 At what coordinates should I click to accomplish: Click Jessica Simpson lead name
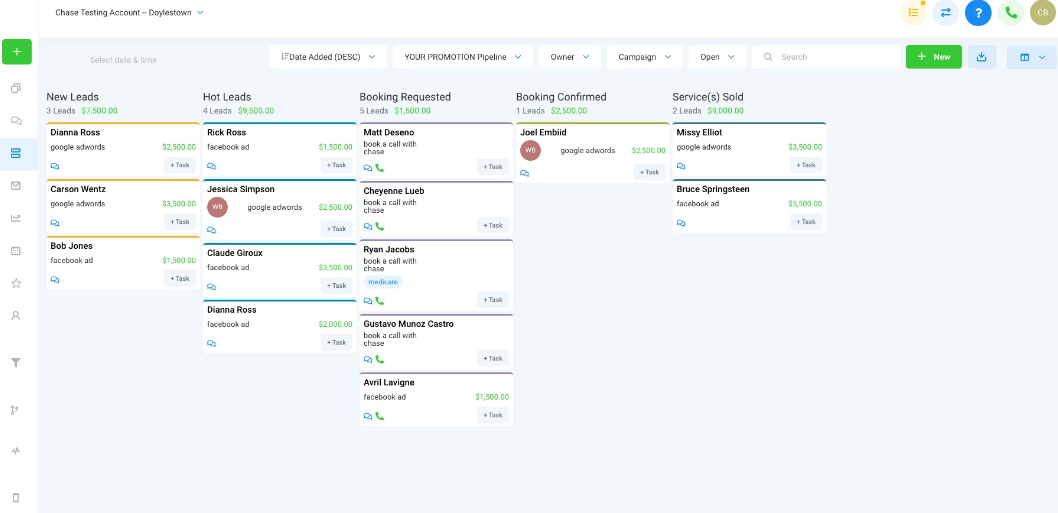coord(241,190)
